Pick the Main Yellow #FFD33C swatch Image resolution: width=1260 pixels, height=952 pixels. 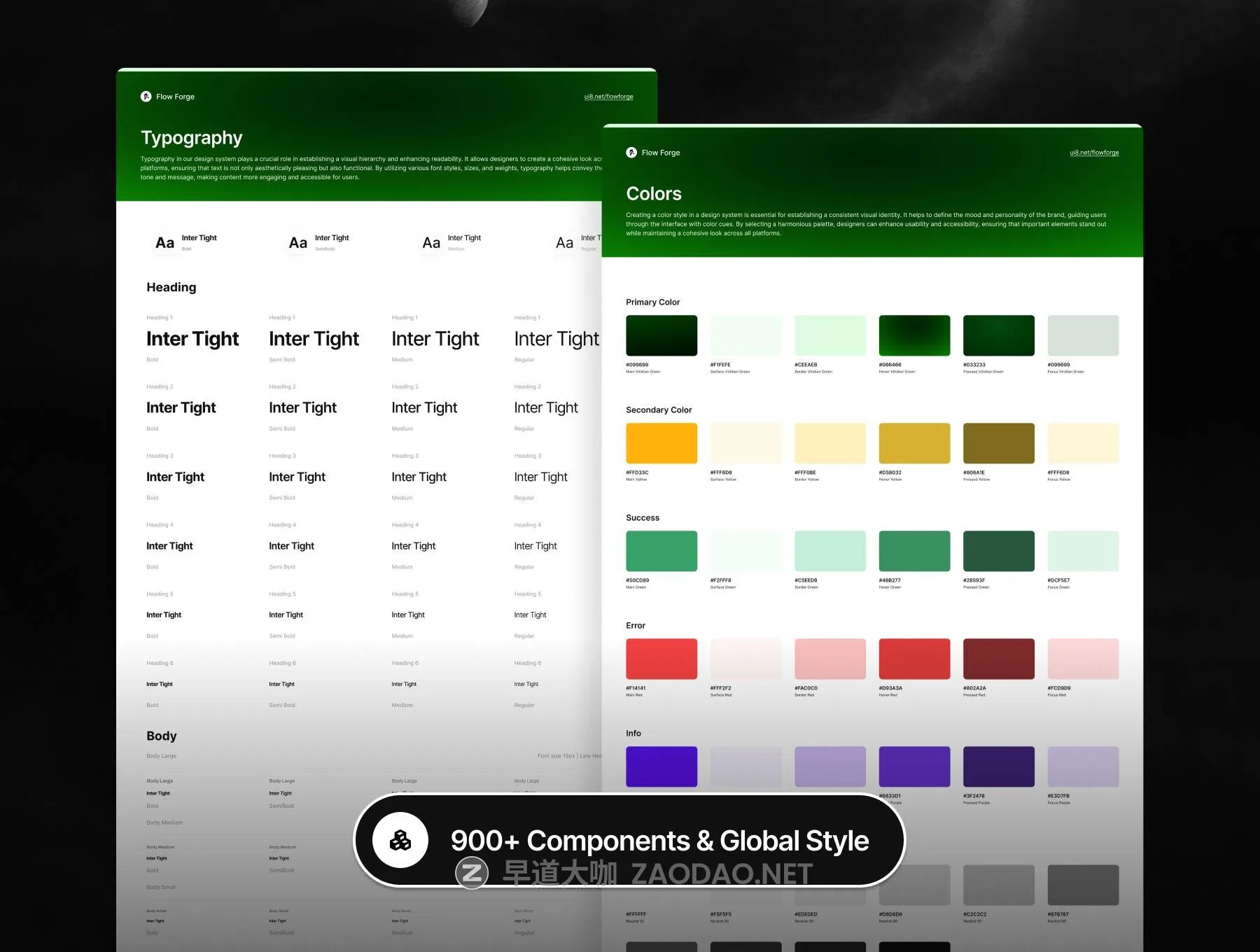click(x=661, y=443)
